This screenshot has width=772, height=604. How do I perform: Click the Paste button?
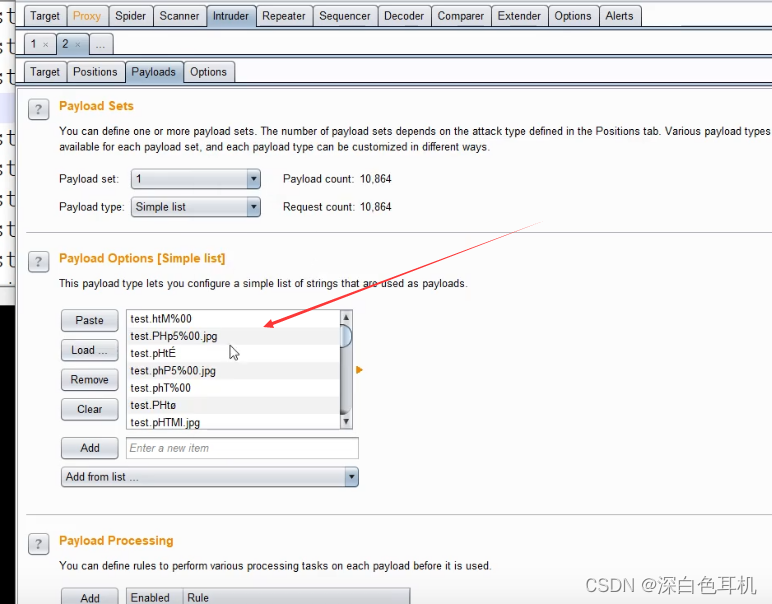coord(90,320)
